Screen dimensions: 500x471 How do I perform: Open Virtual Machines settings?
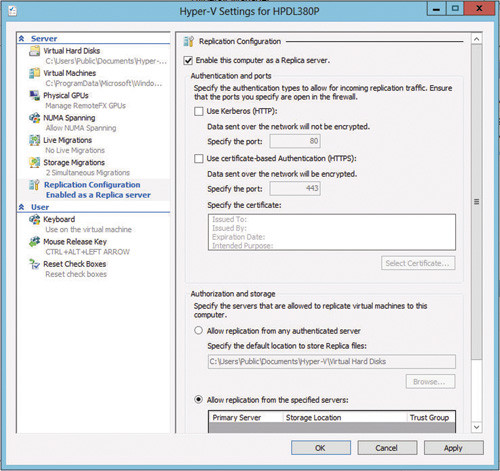pyautogui.click(x=69, y=73)
